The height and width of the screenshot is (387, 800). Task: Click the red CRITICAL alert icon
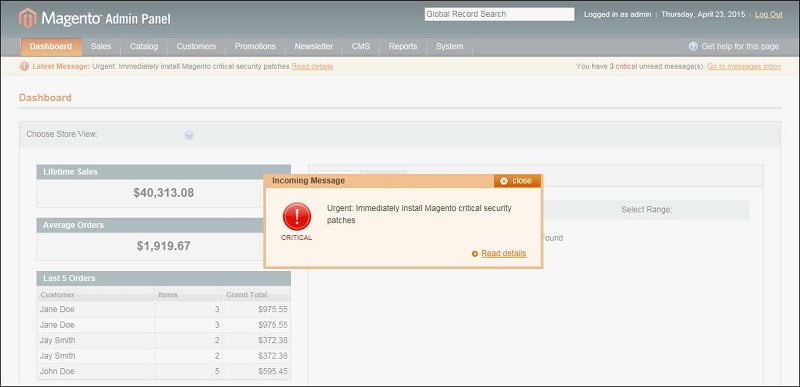[296, 216]
